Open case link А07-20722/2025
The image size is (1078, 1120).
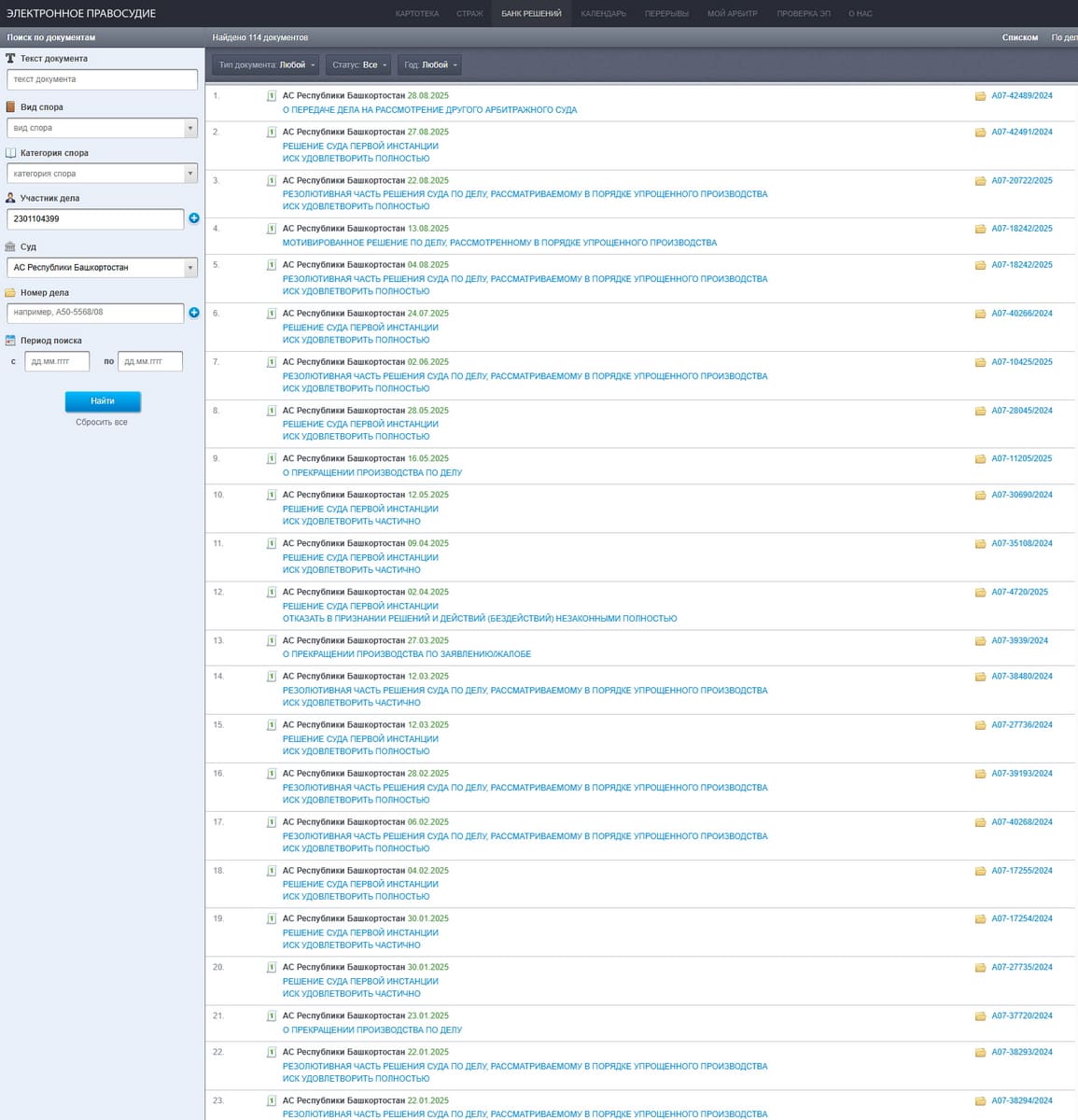pyautogui.click(x=1021, y=181)
